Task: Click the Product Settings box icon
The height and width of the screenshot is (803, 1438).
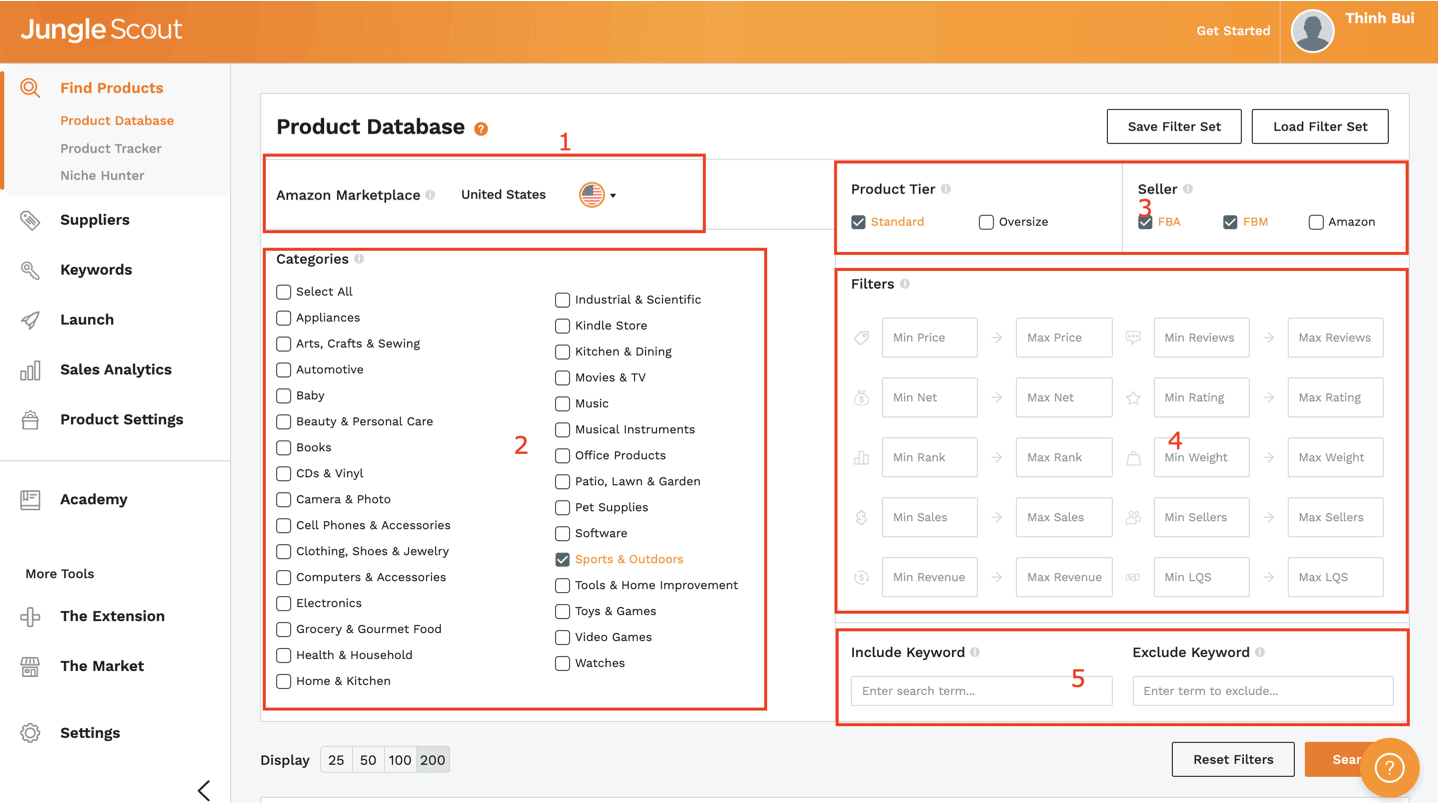Action: tap(30, 420)
